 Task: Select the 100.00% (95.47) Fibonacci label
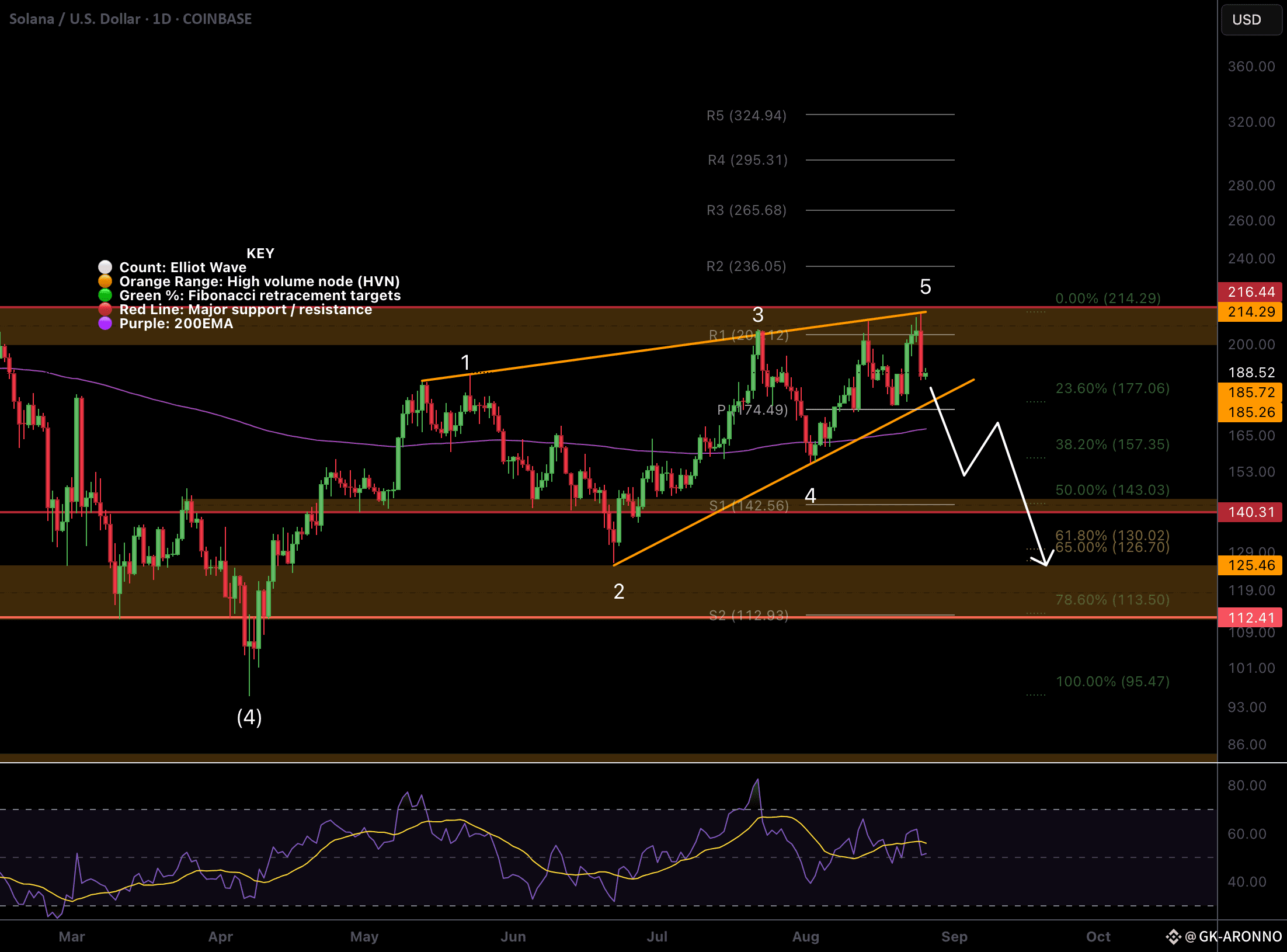point(1112,682)
